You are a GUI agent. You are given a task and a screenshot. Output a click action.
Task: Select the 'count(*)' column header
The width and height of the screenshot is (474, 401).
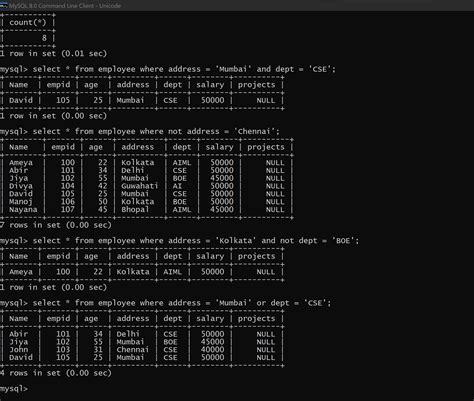pyautogui.click(x=28, y=22)
